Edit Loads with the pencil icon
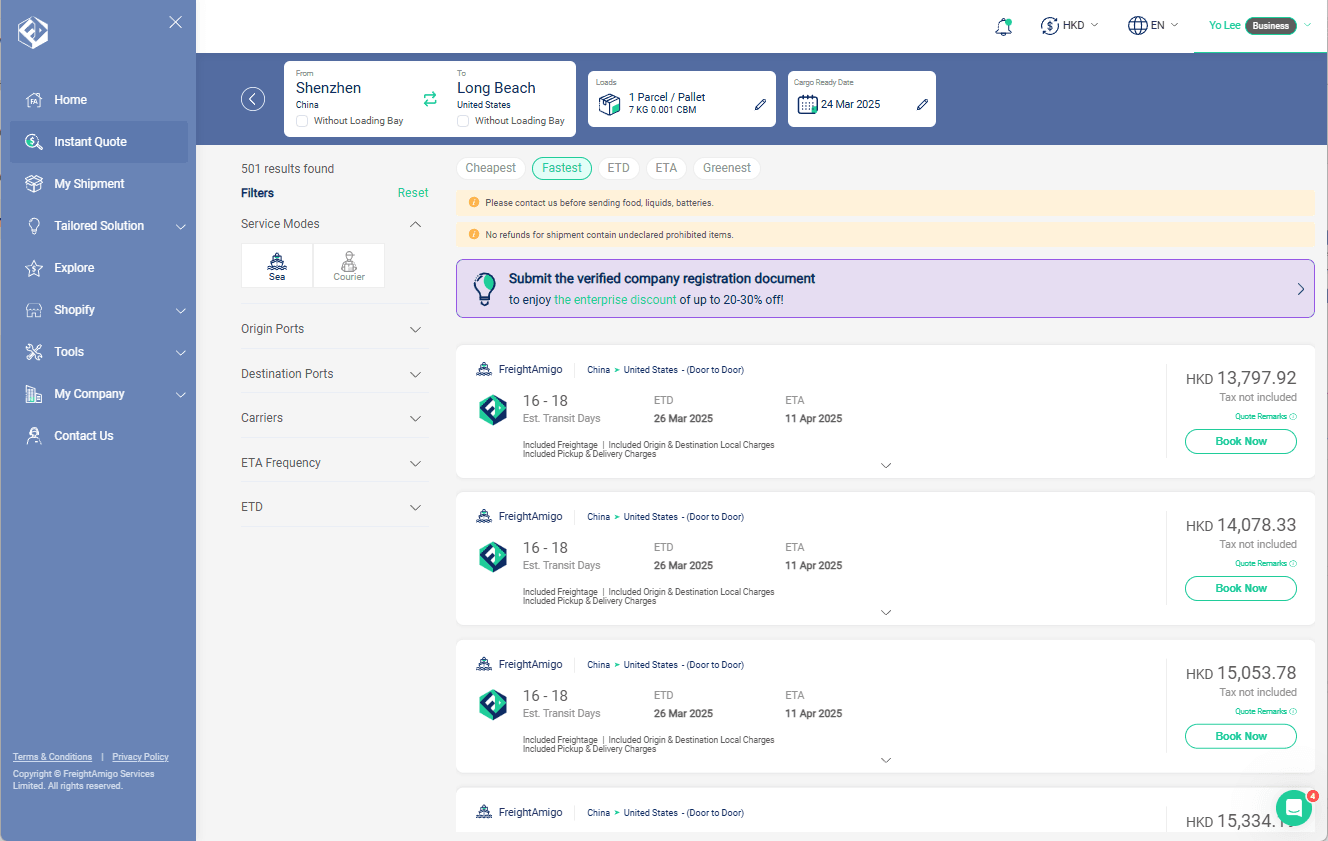Viewport: 1328px width, 841px height. pos(760,105)
